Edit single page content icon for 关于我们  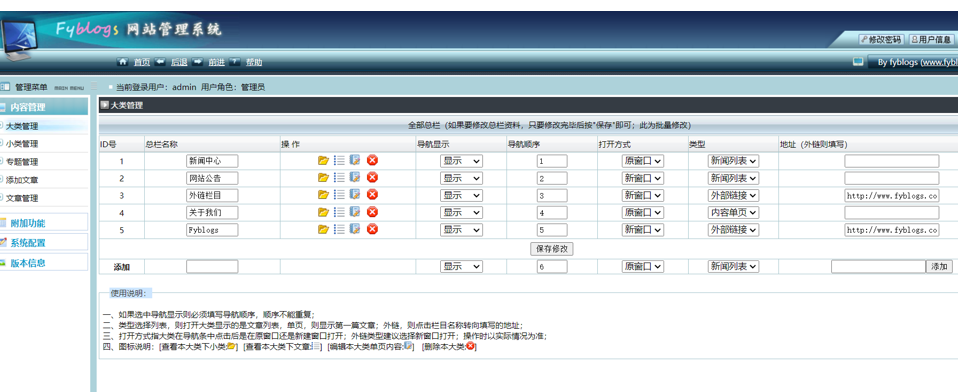coord(355,212)
